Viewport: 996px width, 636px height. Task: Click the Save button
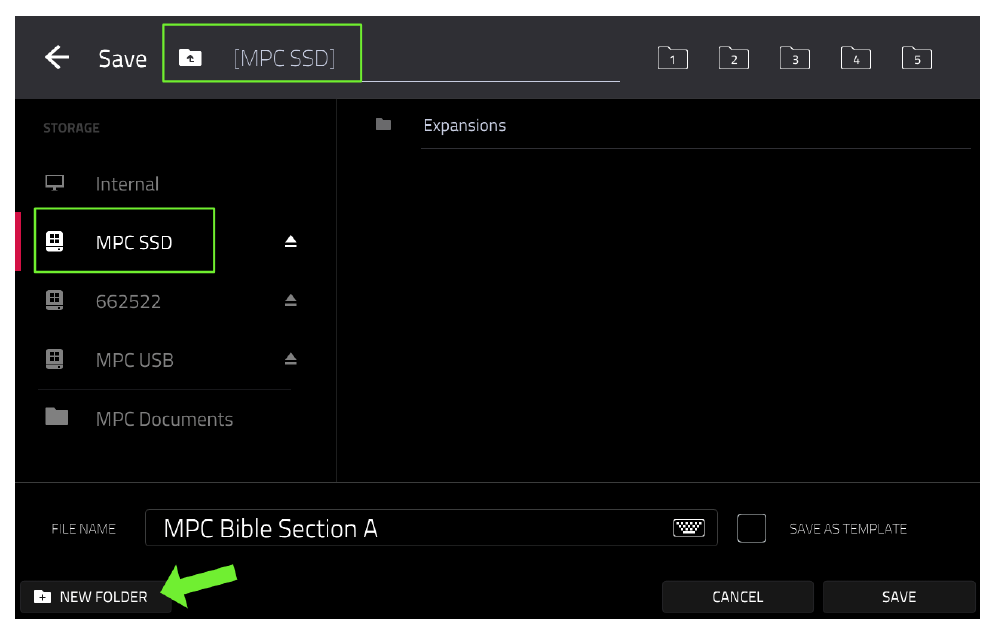[899, 597]
